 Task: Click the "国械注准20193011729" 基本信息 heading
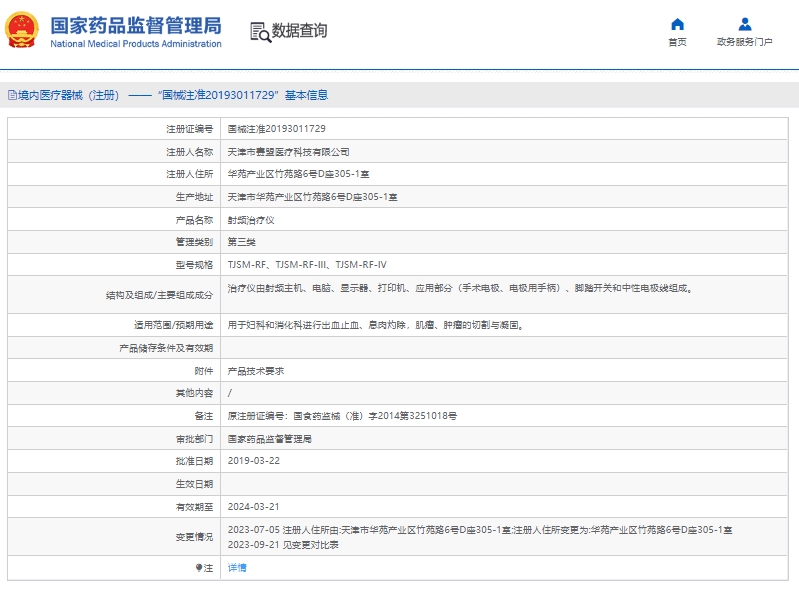click(x=243, y=95)
